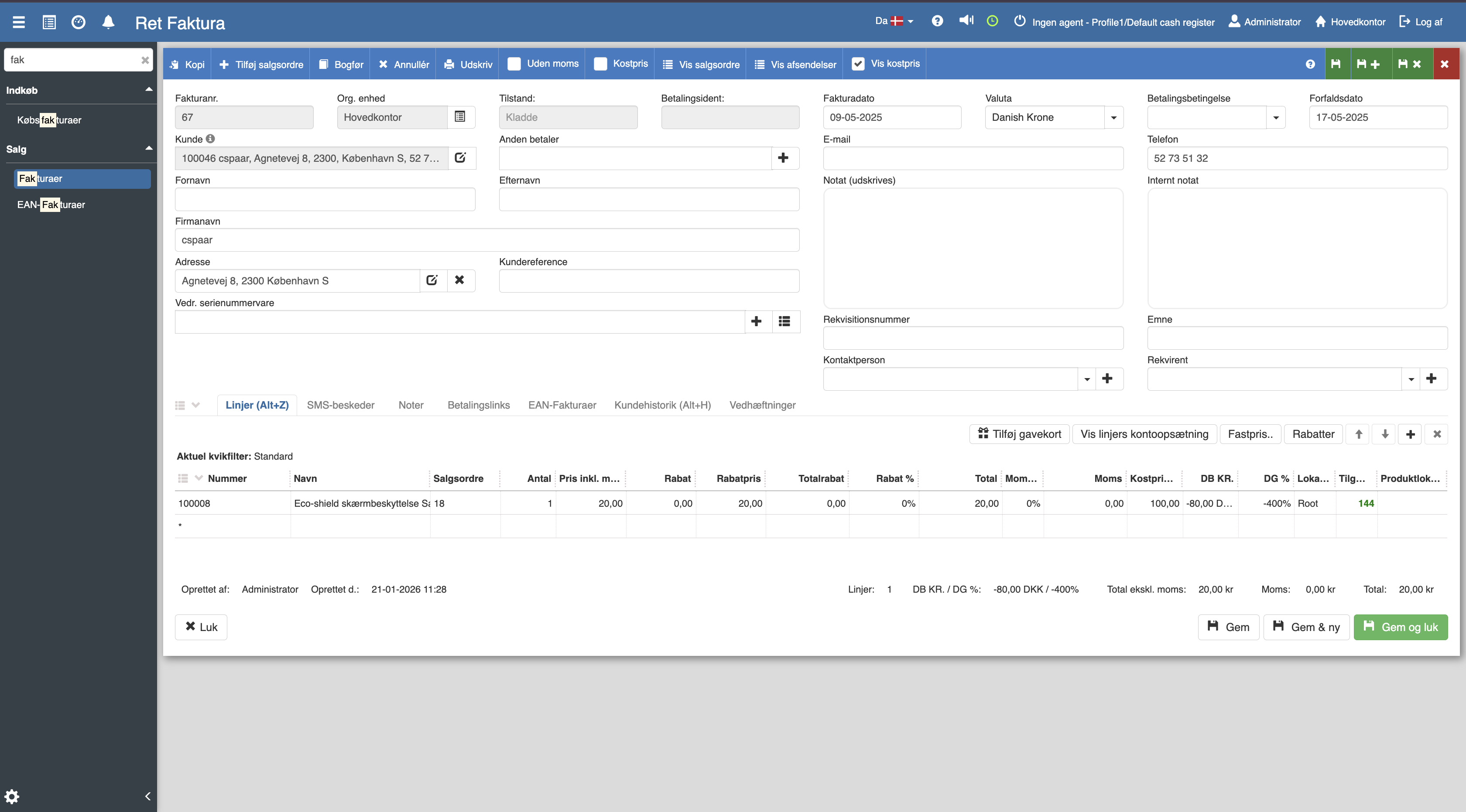Open settings gear in sidebar
Screen dimensions: 1466x812
click(12, 796)
